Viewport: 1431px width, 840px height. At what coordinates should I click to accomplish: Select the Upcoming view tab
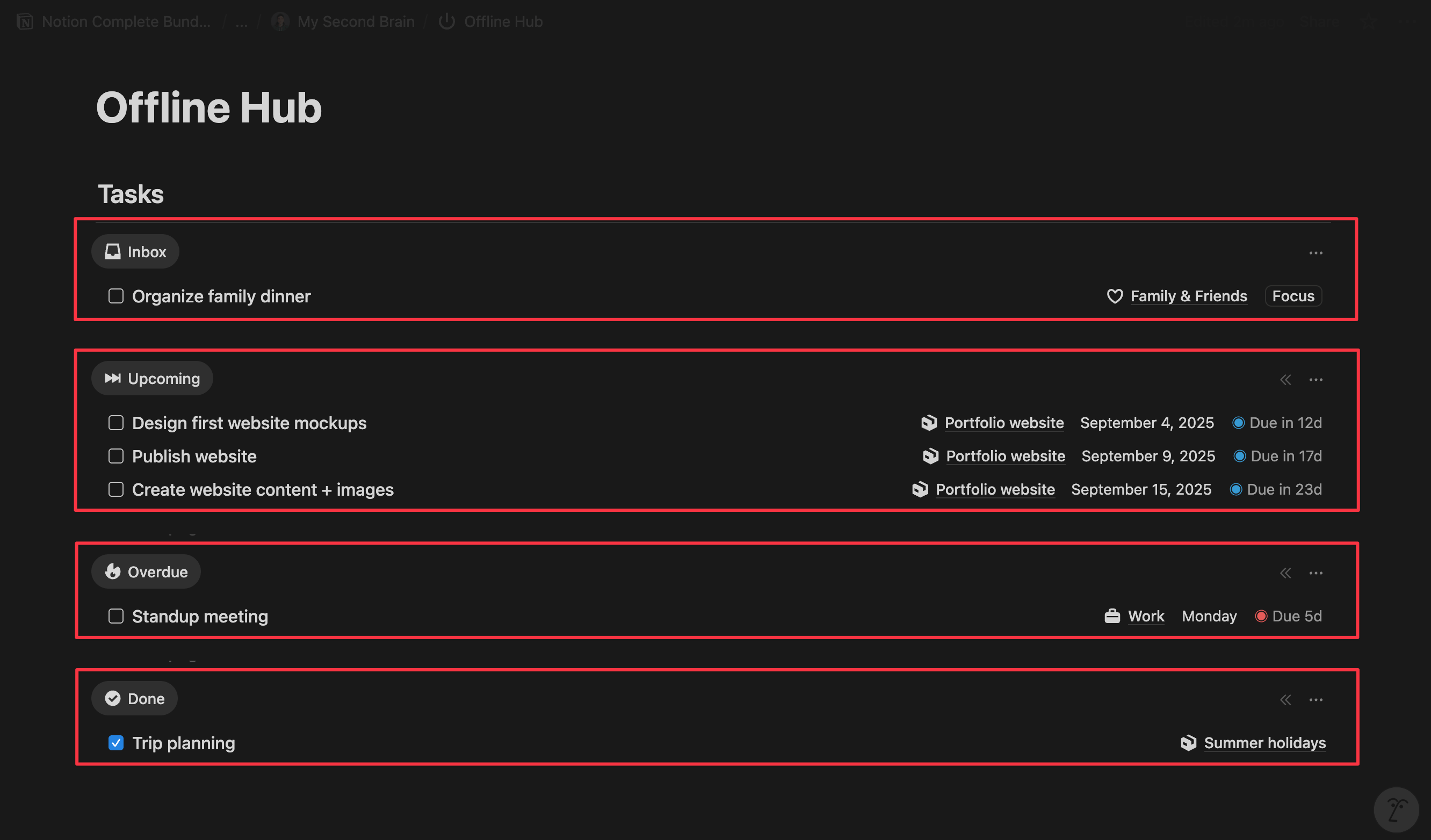(152, 378)
